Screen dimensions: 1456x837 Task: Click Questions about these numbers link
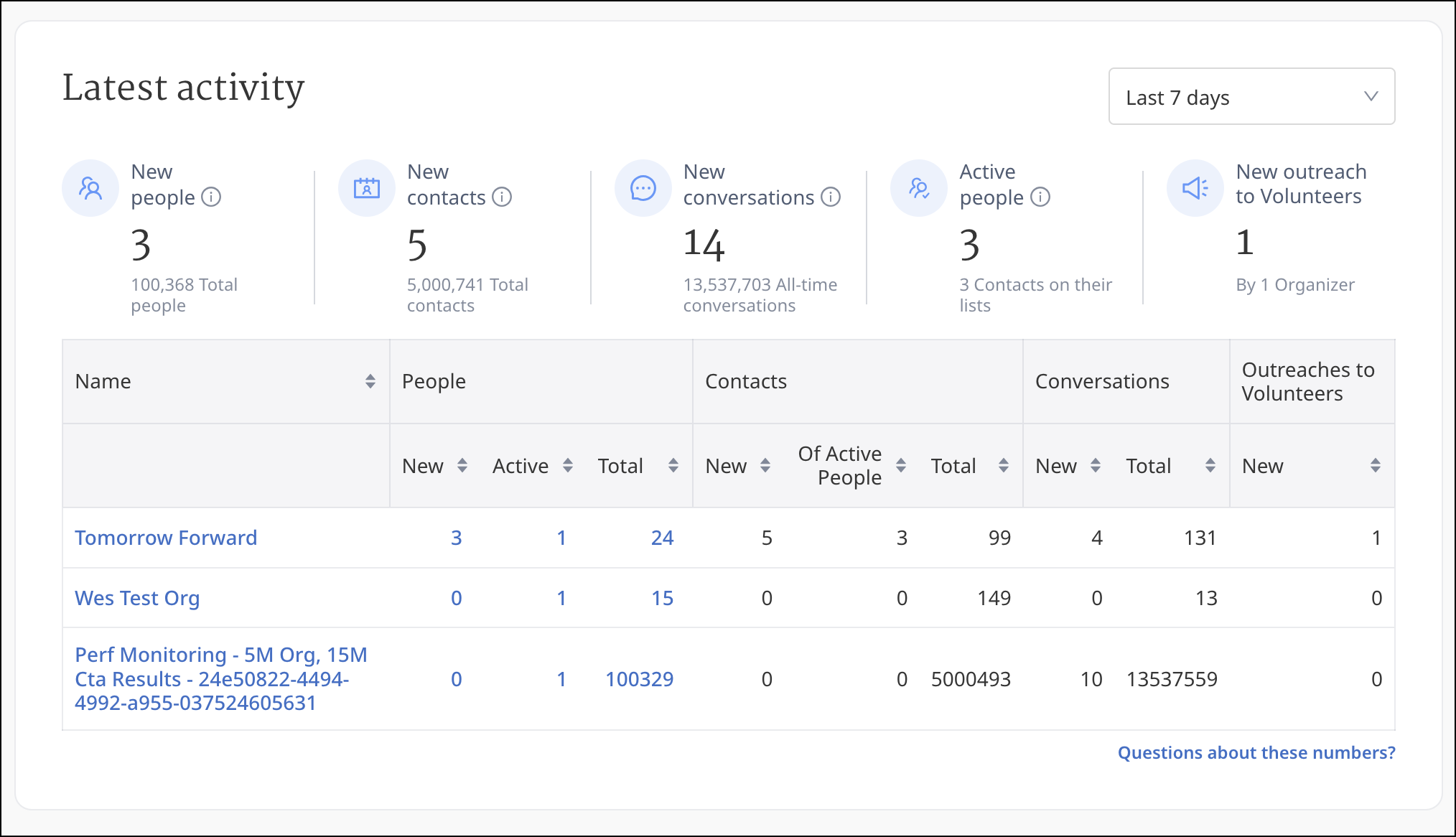pos(1256,752)
